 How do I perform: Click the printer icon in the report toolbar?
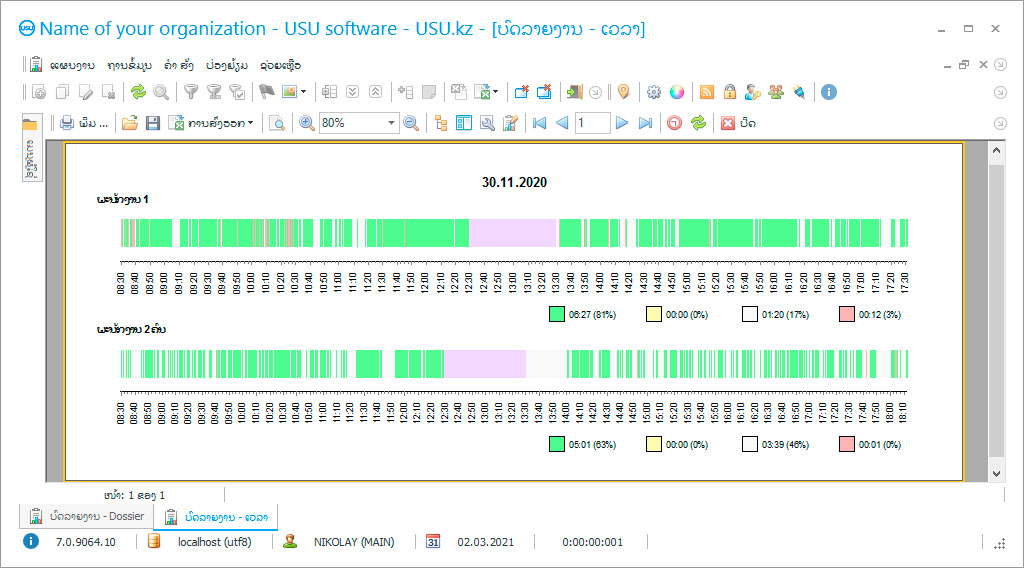67,123
